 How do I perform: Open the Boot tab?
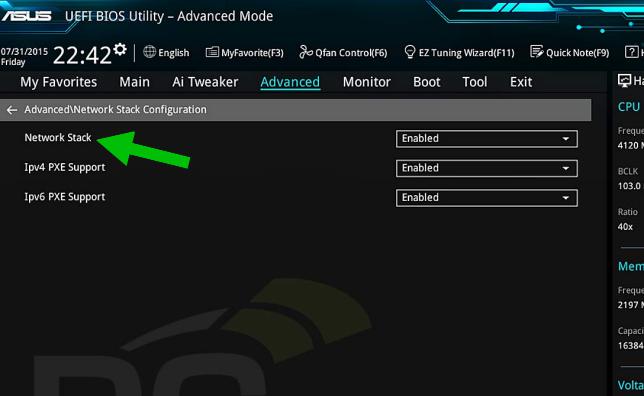(x=427, y=82)
